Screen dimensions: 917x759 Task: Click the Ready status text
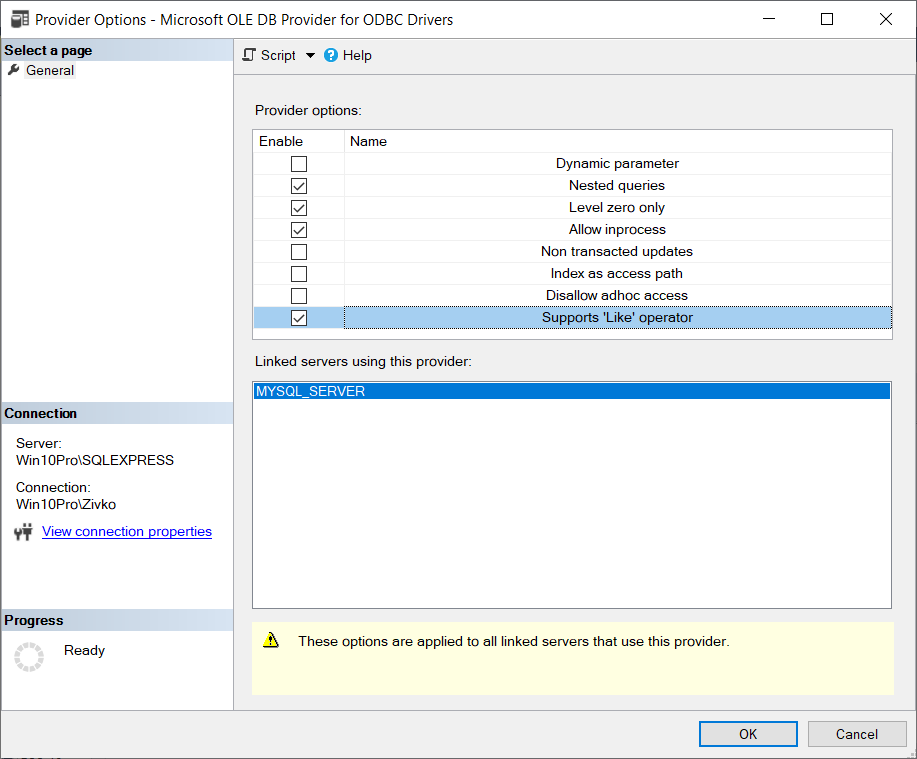tap(84, 650)
